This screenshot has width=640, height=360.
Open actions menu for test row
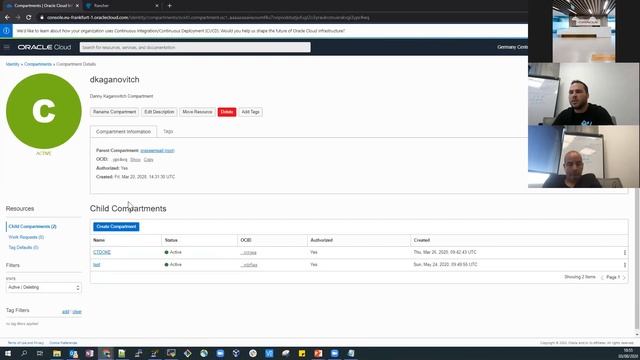tap(624, 265)
